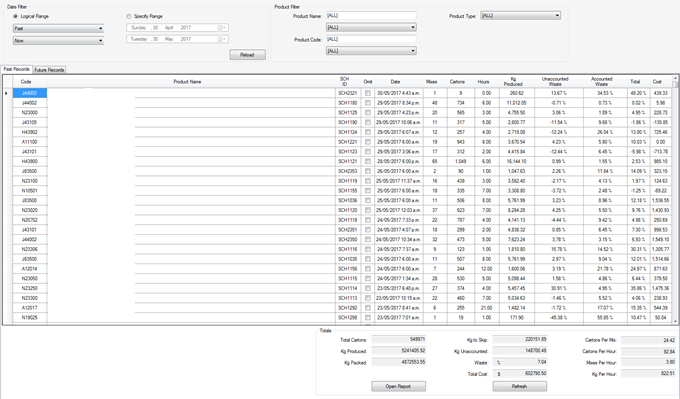Click the table vertical scrollbar down arrow

coord(675,321)
